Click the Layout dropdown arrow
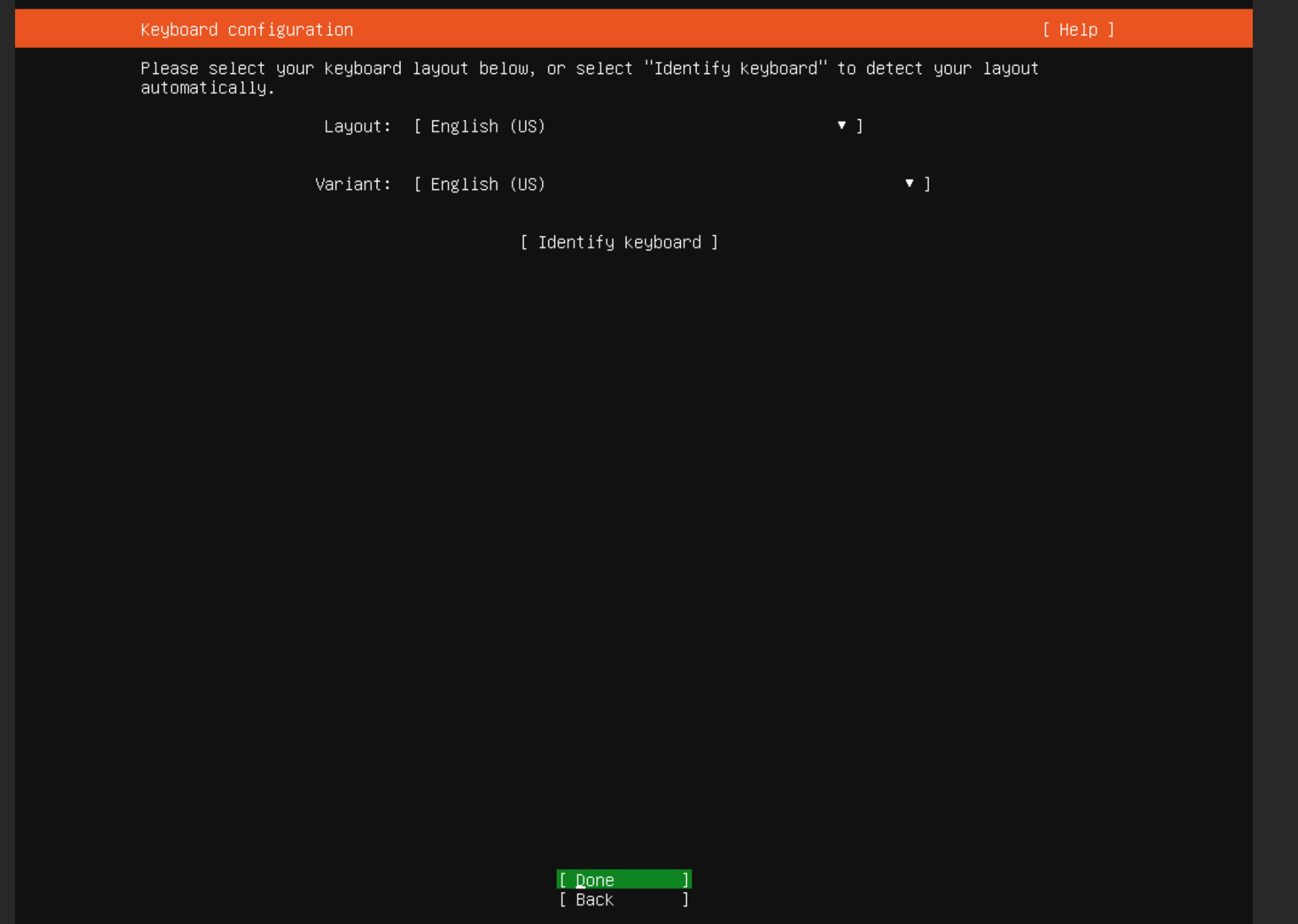The image size is (1298, 924). pyautogui.click(x=841, y=125)
